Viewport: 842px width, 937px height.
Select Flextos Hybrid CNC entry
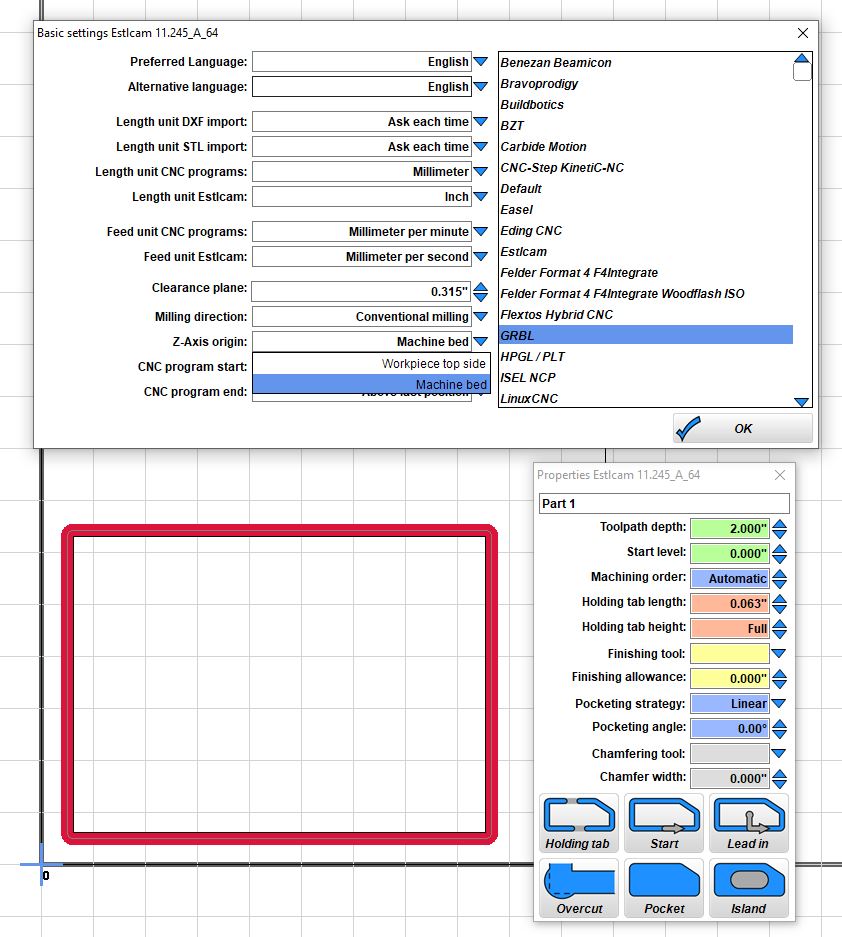(x=646, y=314)
